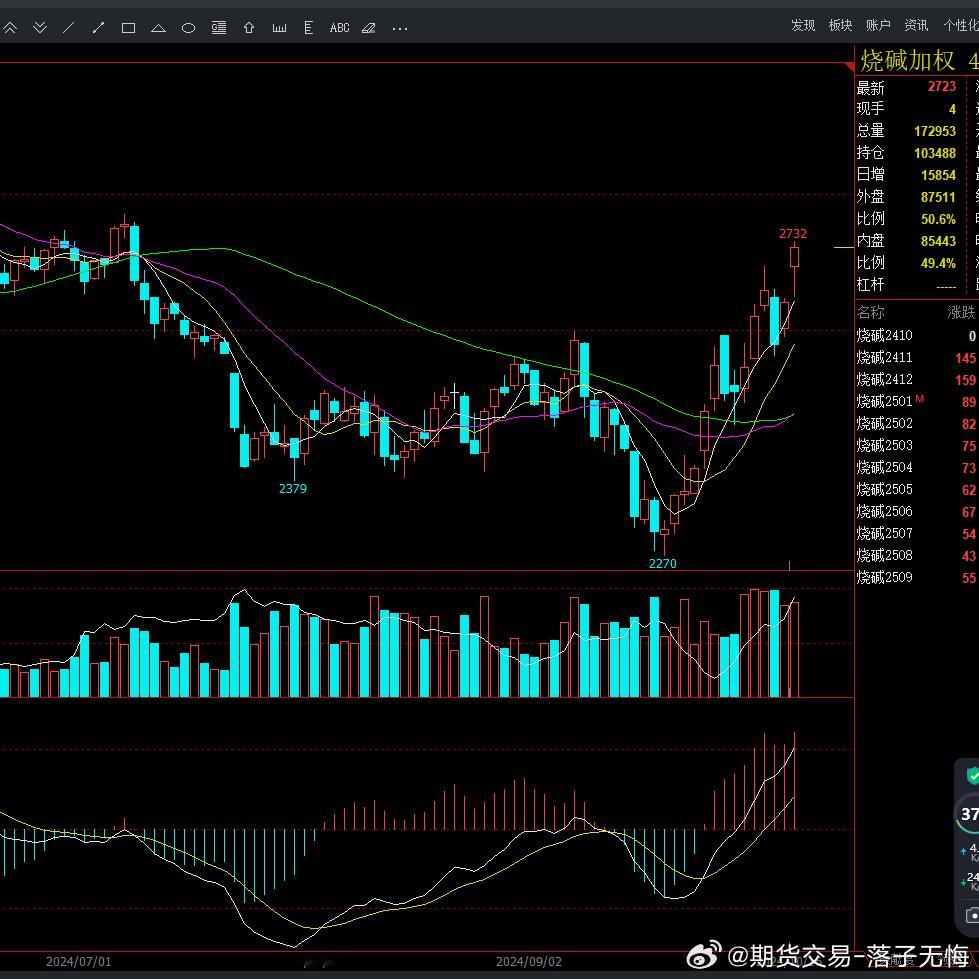Click the last volume bar in volume panel
The image size is (979, 979).
pyautogui.click(x=795, y=649)
